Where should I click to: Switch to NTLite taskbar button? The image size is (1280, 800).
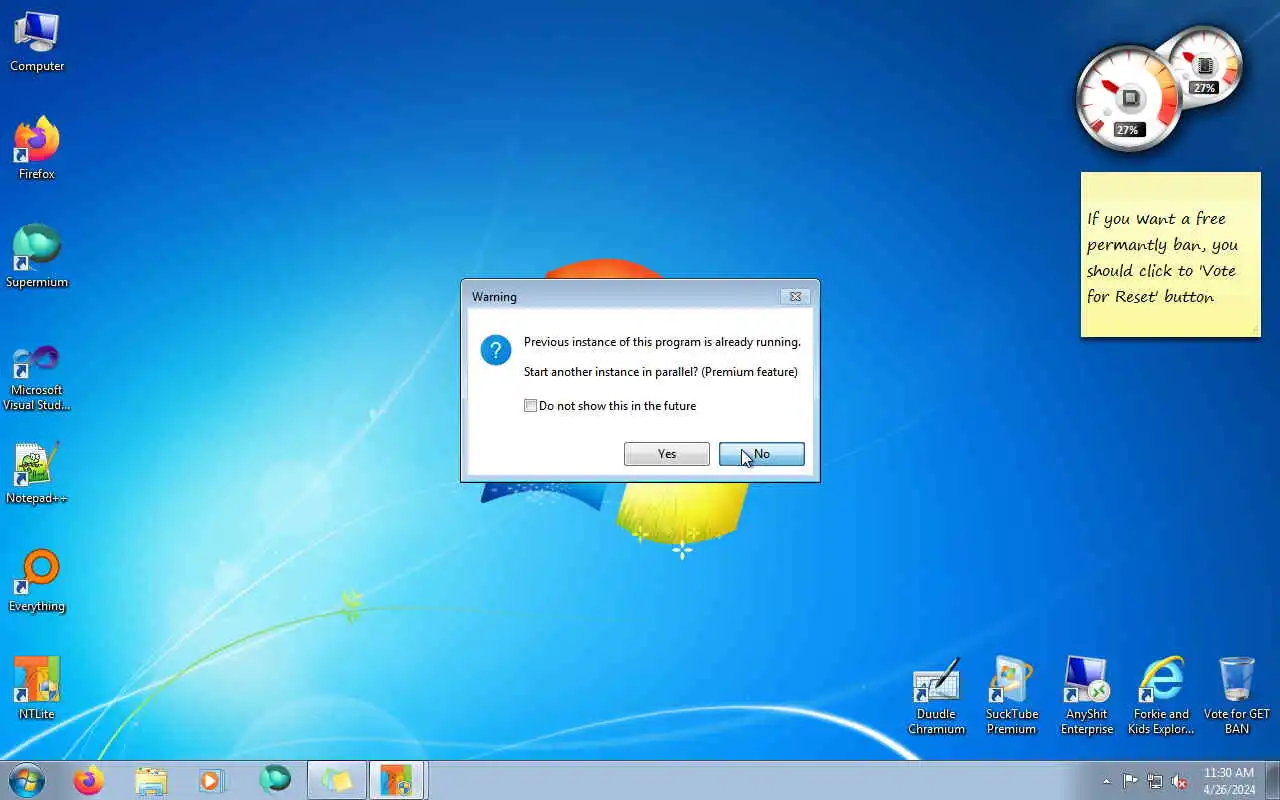point(397,780)
